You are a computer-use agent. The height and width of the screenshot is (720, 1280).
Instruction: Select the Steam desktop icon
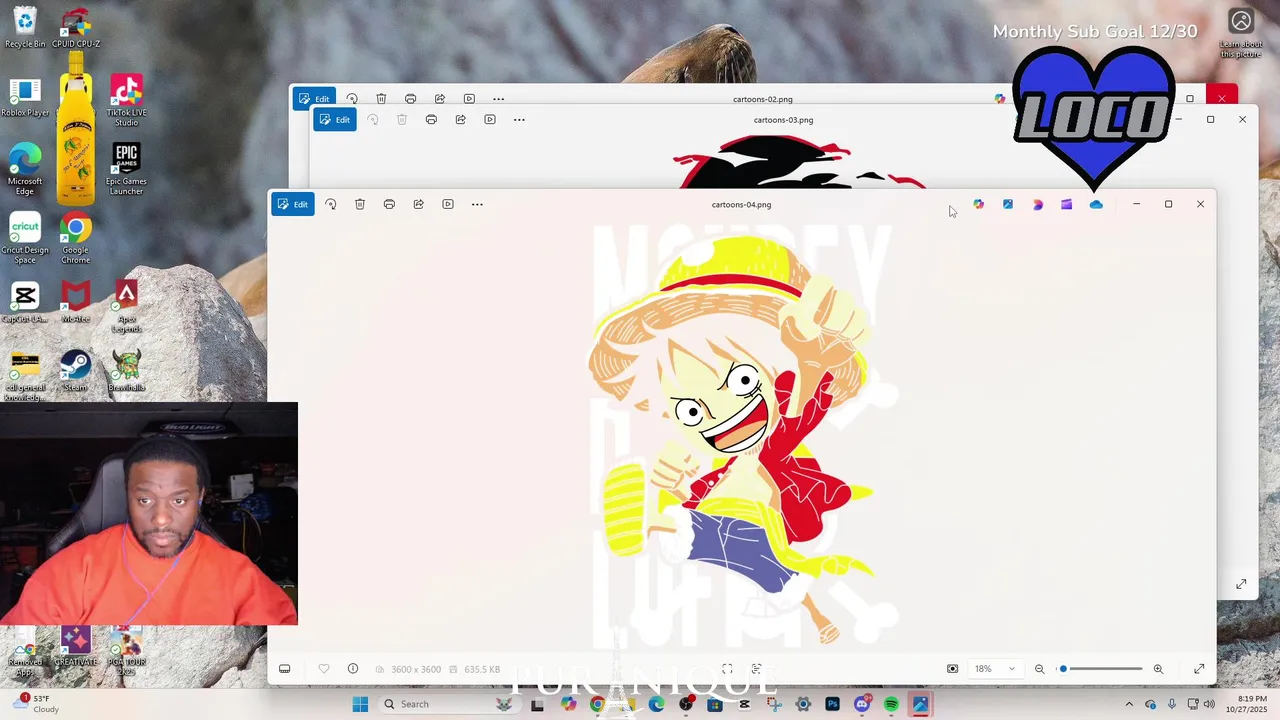pyautogui.click(x=76, y=370)
